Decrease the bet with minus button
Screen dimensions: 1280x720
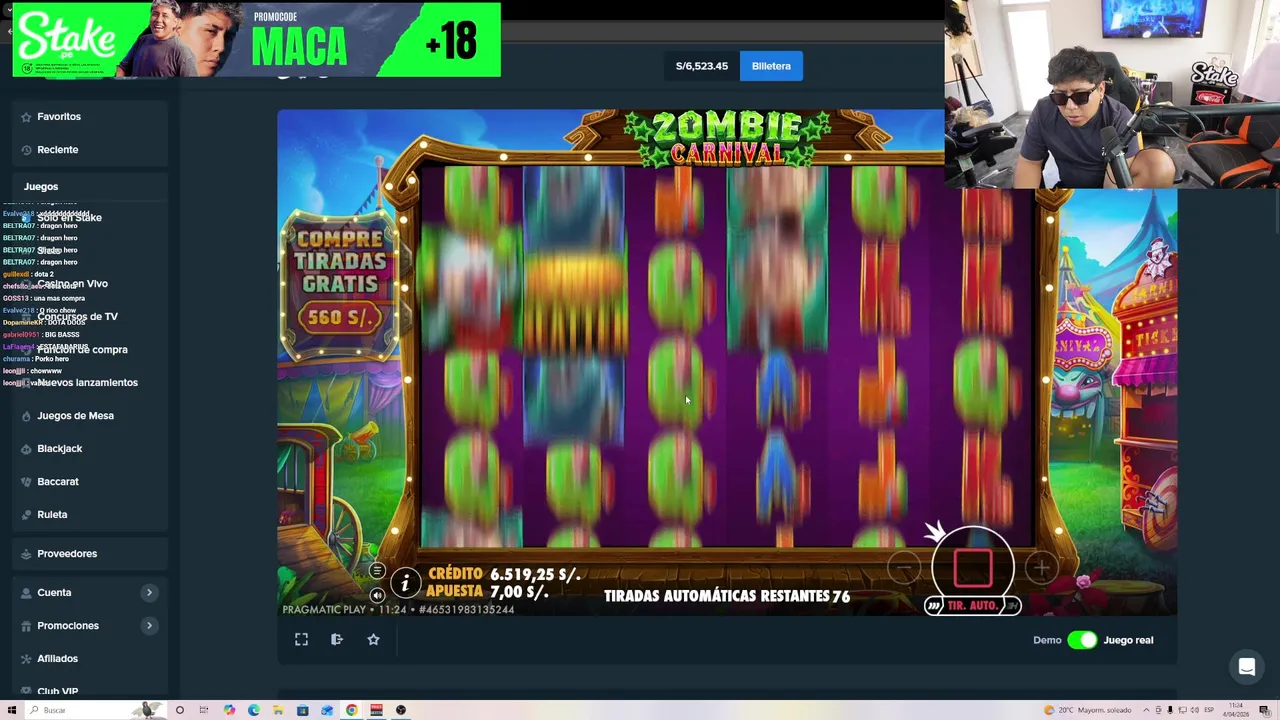[904, 568]
